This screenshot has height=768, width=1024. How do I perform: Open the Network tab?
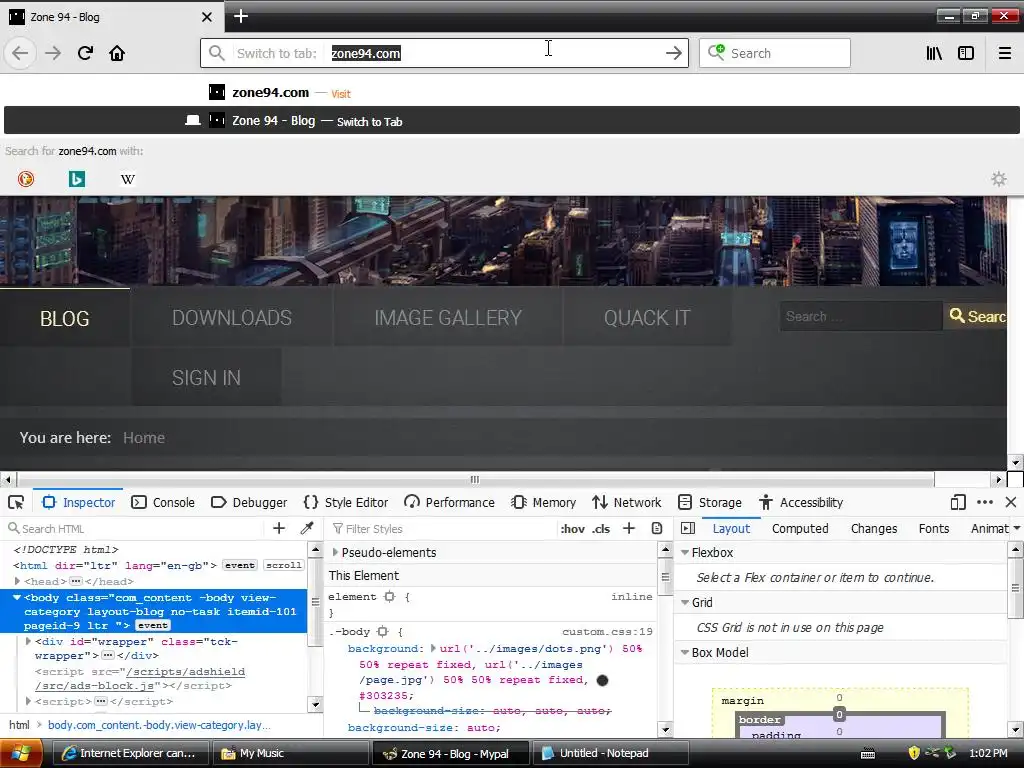626,502
